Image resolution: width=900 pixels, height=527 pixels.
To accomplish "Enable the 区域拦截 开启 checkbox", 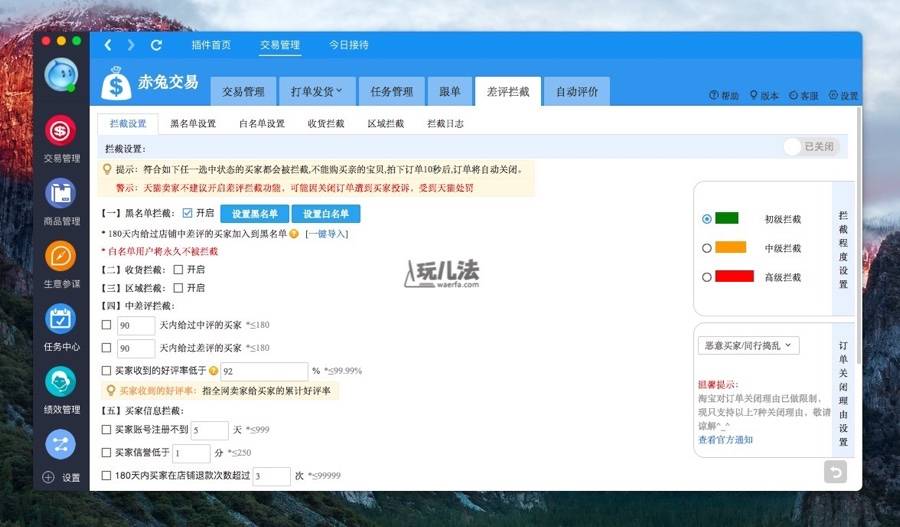I will tap(178, 287).
